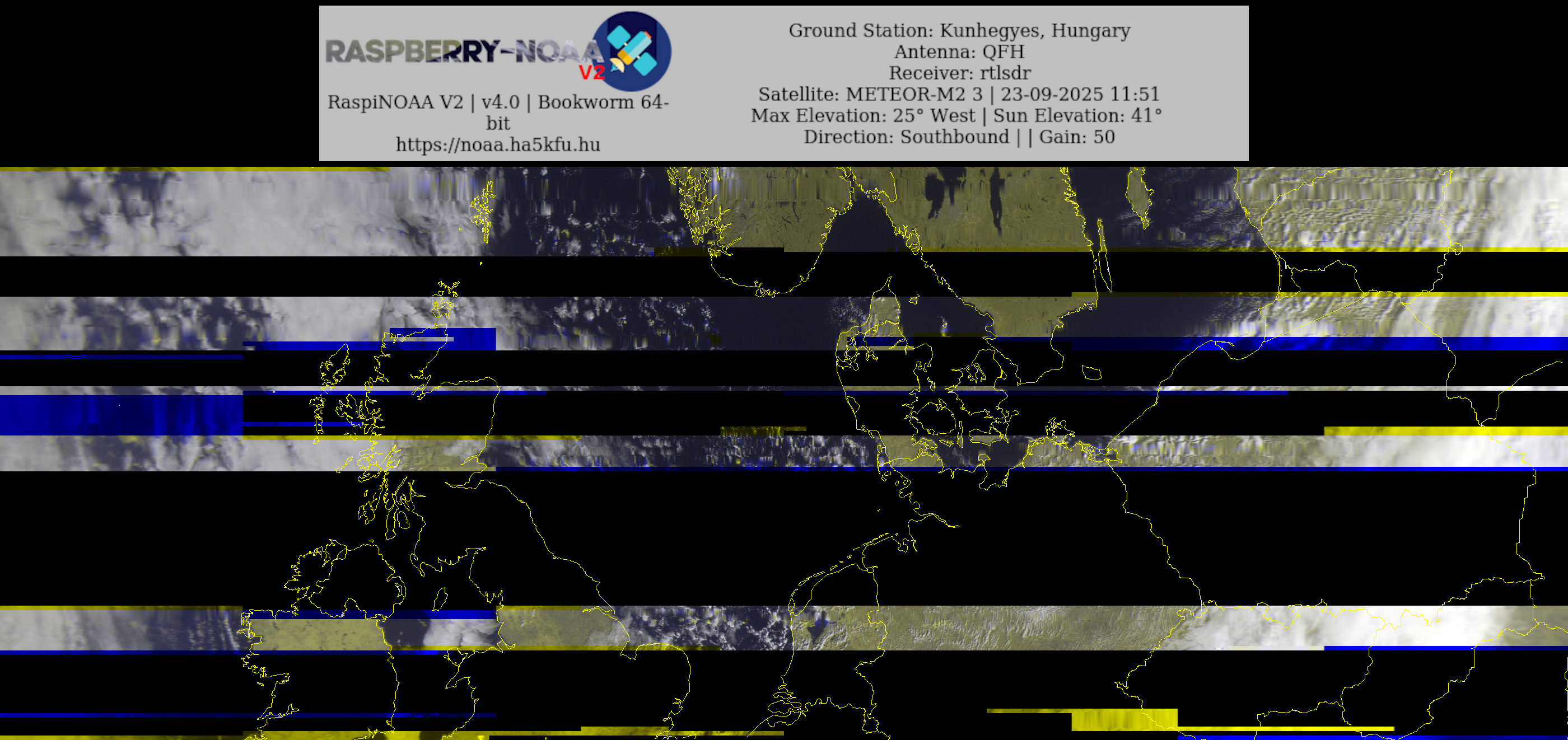Click the RaspiNOAA V2 v4.0 version text
The height and width of the screenshot is (740, 1568).
(497, 102)
